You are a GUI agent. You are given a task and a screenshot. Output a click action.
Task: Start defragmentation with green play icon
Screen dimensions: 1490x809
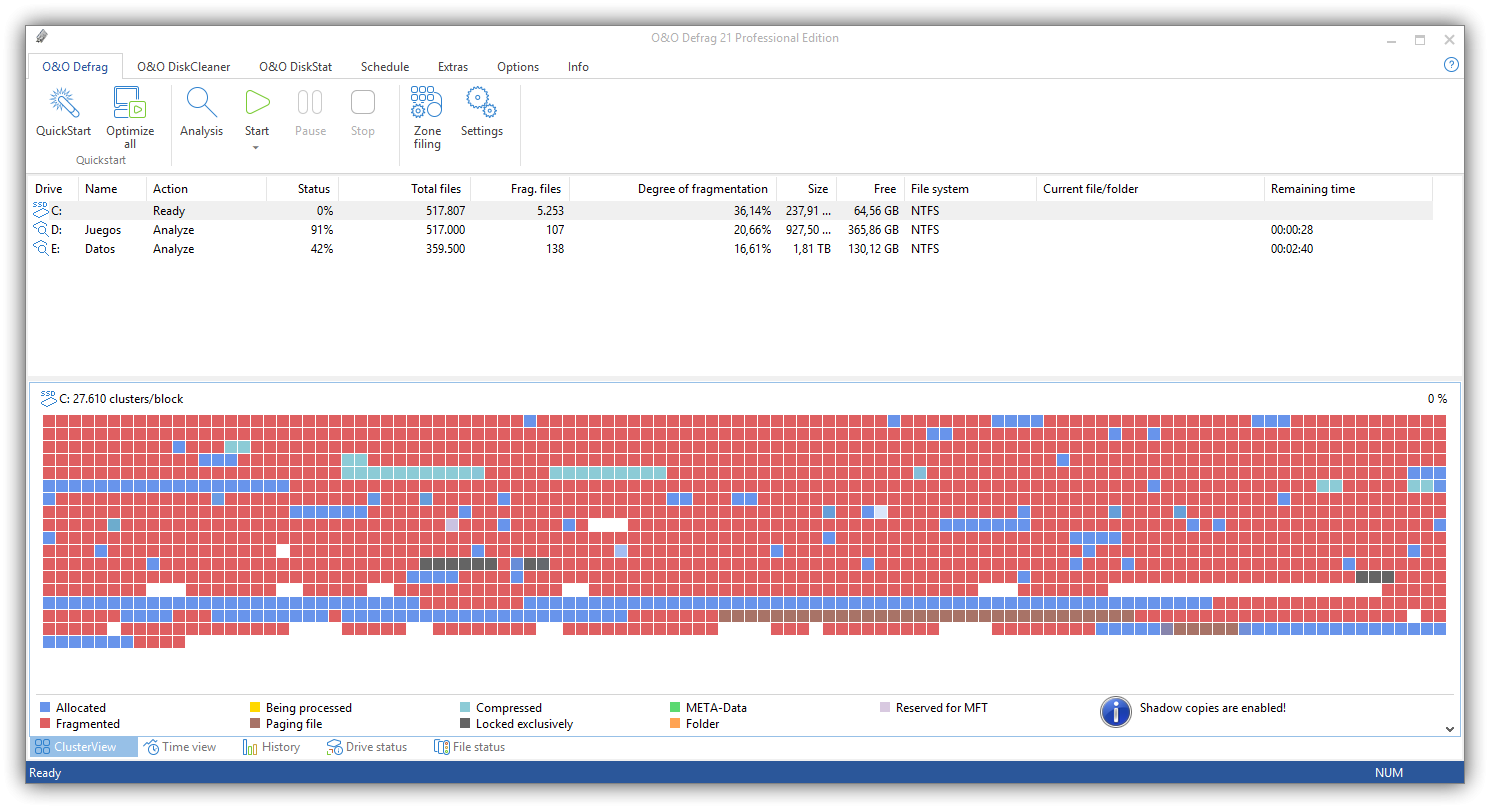tap(257, 103)
